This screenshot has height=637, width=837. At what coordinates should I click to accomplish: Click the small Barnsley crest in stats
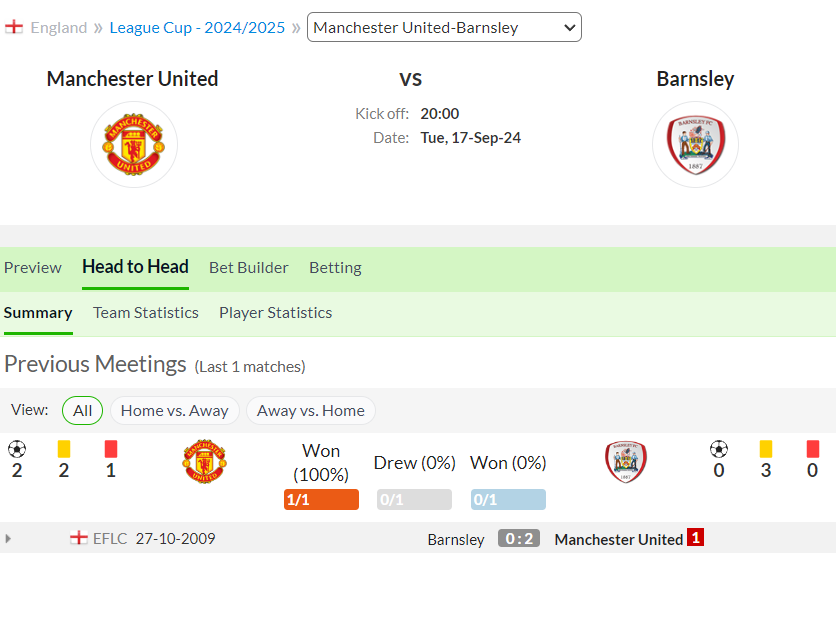coord(626,462)
